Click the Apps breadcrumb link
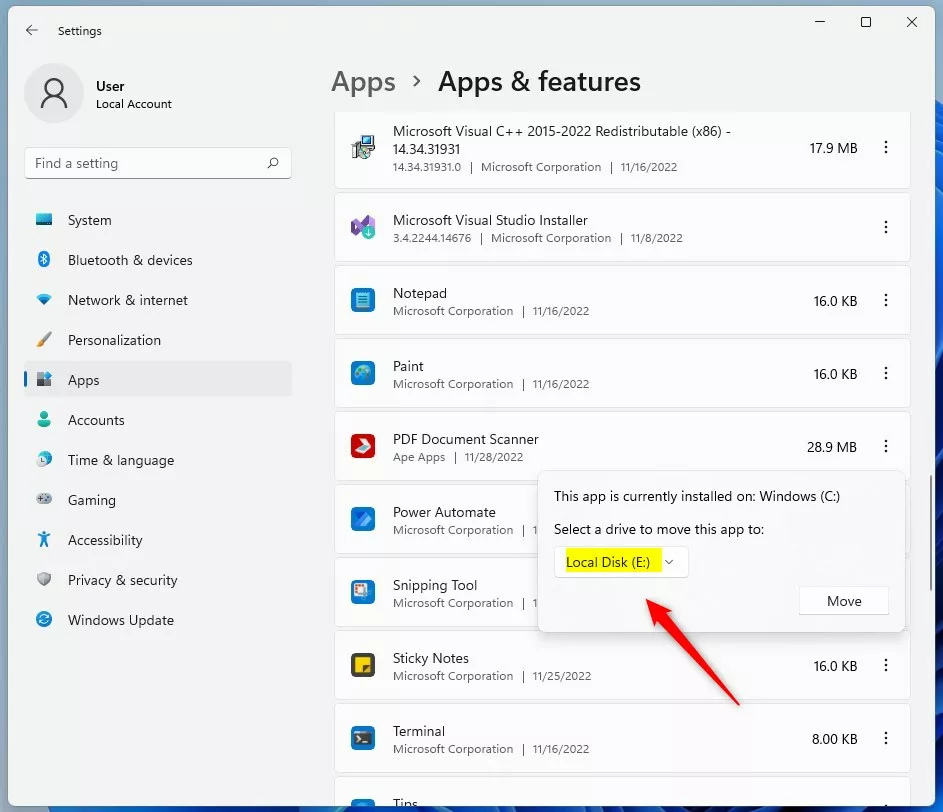The width and height of the screenshot is (943, 812). 363,82
